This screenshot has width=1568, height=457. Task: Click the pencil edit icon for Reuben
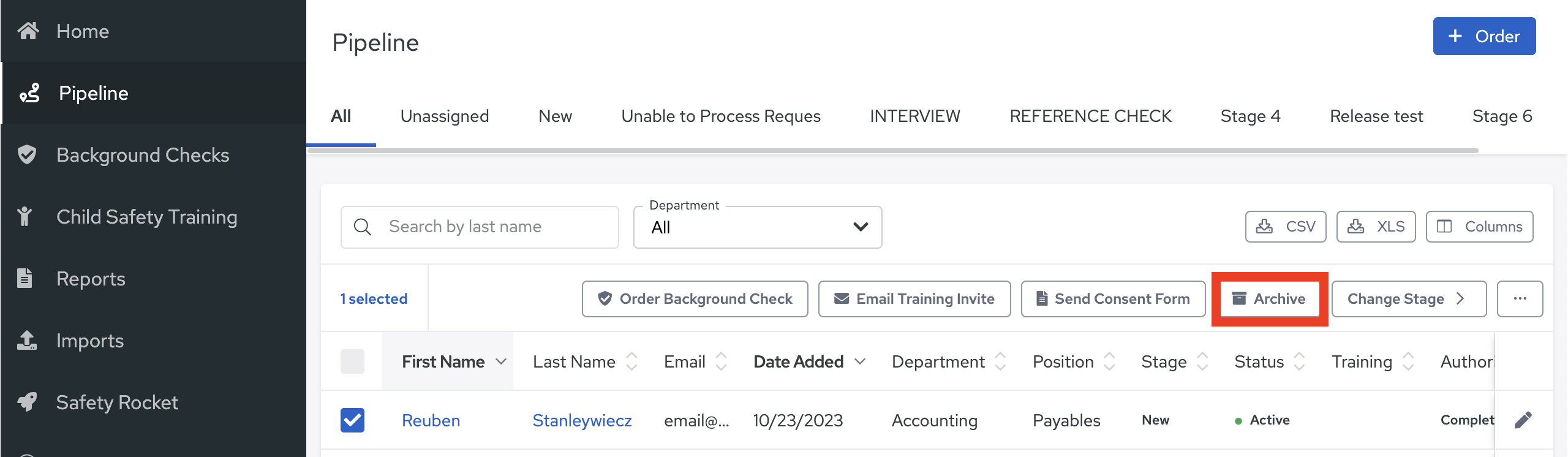pos(1523,420)
